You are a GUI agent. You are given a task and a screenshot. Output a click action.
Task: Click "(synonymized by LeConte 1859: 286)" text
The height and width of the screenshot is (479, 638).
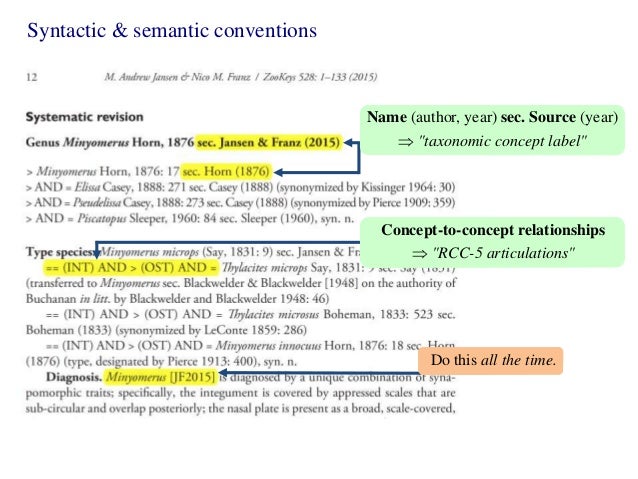coord(211,330)
